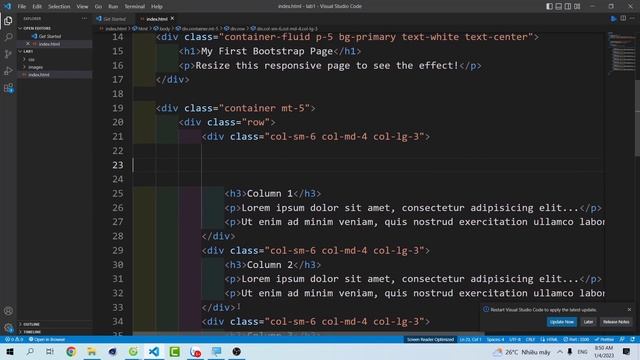Toggle the secondary side bar layout icon
This screenshot has height=360, width=640.
coord(568,6)
